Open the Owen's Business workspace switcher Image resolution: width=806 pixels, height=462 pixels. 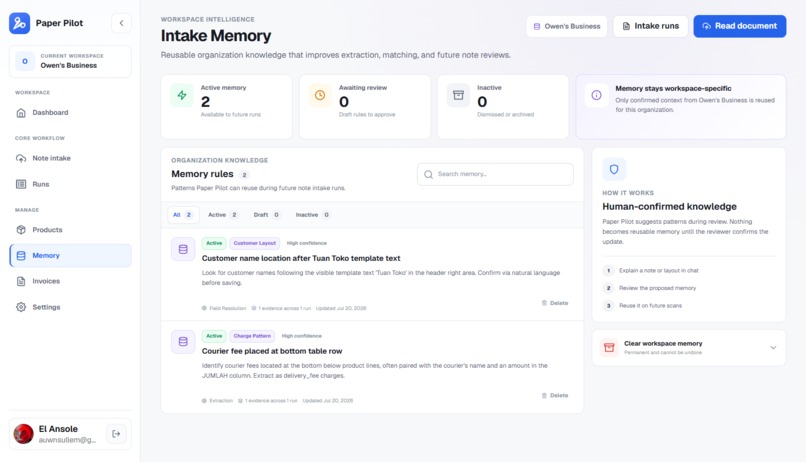click(70, 61)
